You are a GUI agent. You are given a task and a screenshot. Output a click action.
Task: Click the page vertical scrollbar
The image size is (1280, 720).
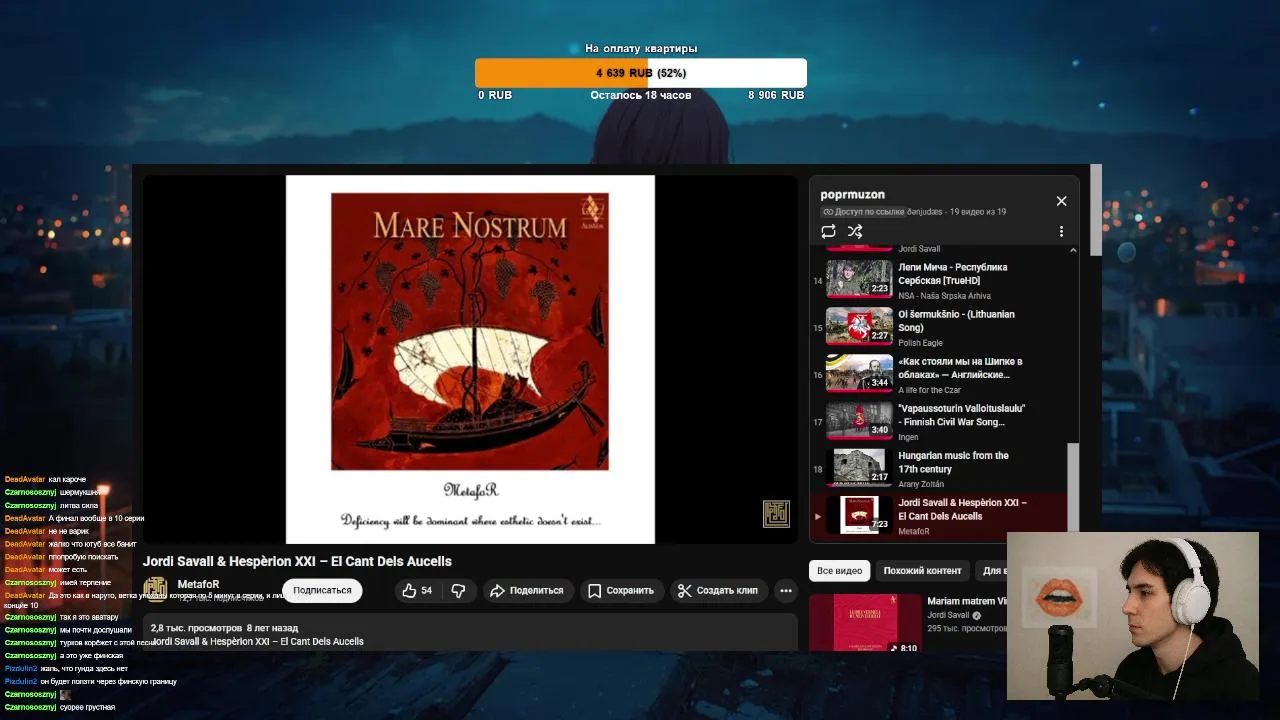pos(1096,211)
